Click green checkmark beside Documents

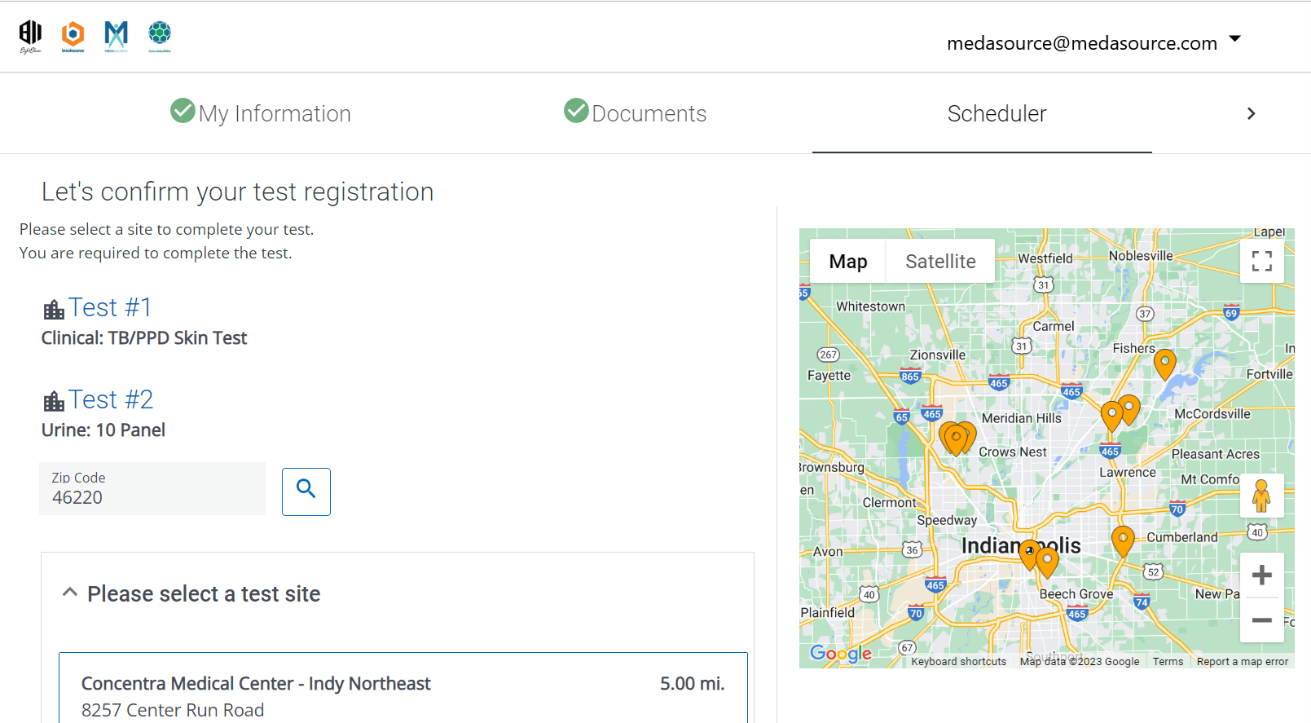coord(576,110)
